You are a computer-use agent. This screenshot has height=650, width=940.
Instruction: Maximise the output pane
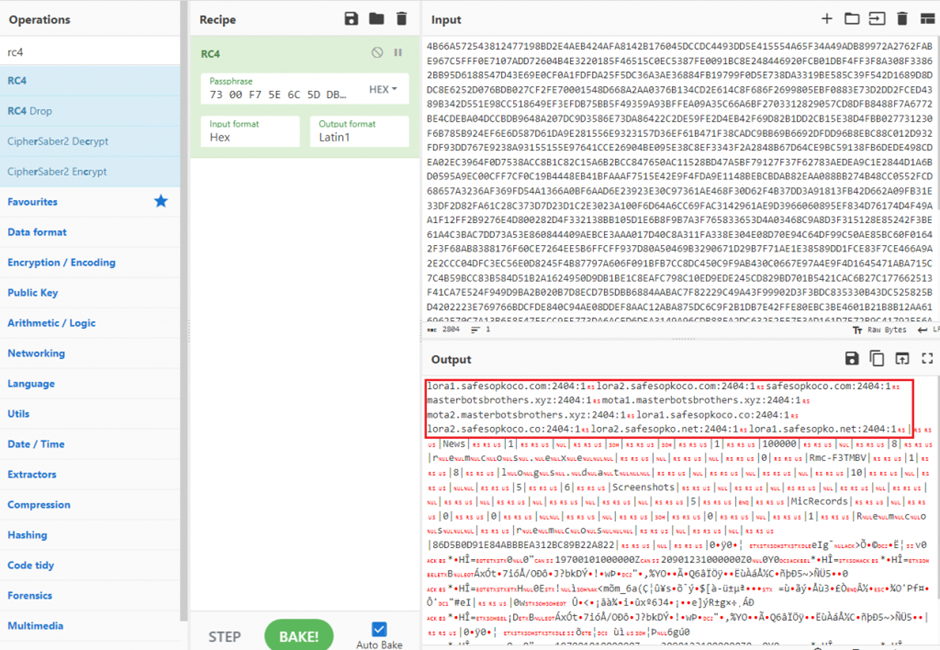[927, 359]
